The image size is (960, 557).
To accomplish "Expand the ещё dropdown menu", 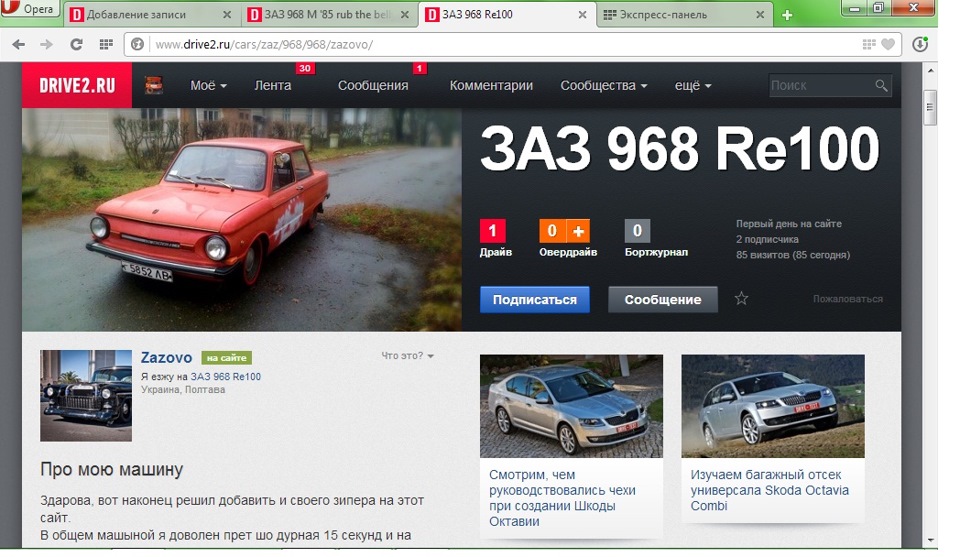I will pos(693,86).
